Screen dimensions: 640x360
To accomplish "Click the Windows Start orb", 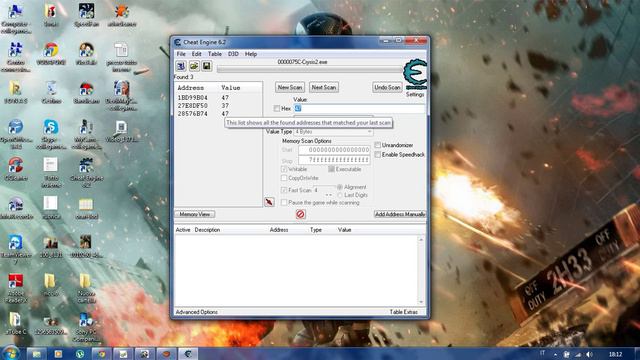I will [11, 353].
